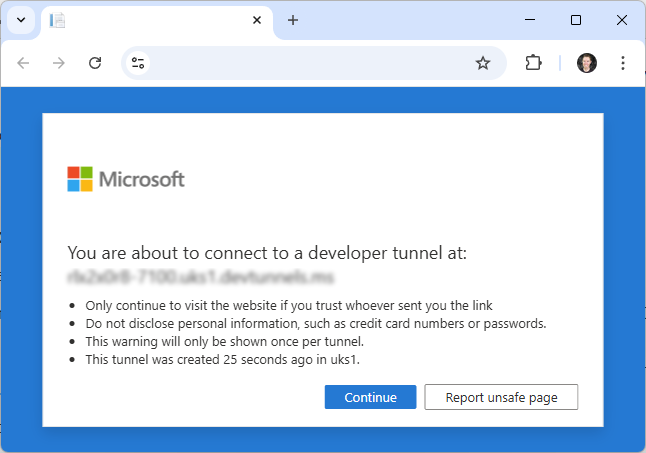Reload the current page
The image size is (646, 453).
(x=95, y=63)
